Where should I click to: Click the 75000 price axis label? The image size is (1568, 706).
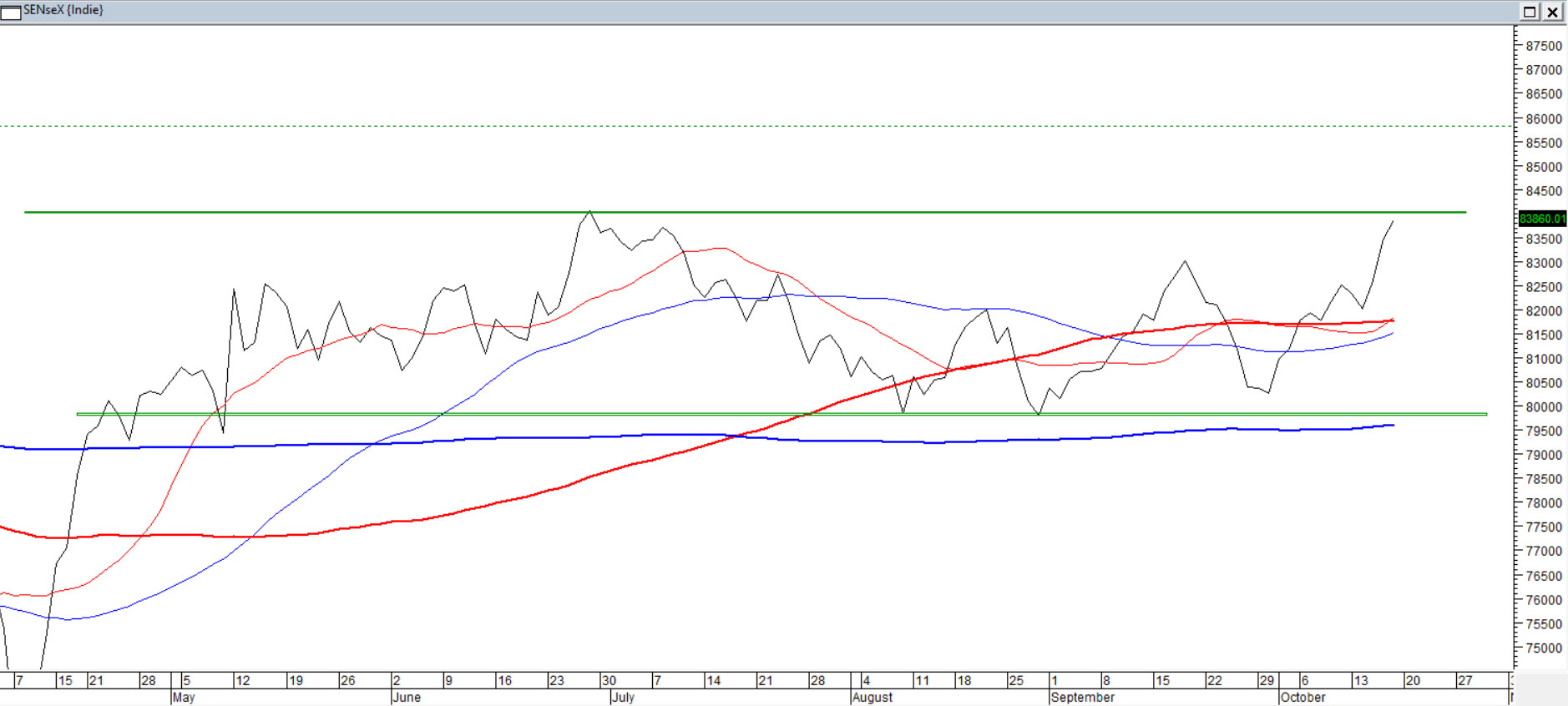(x=1543, y=648)
